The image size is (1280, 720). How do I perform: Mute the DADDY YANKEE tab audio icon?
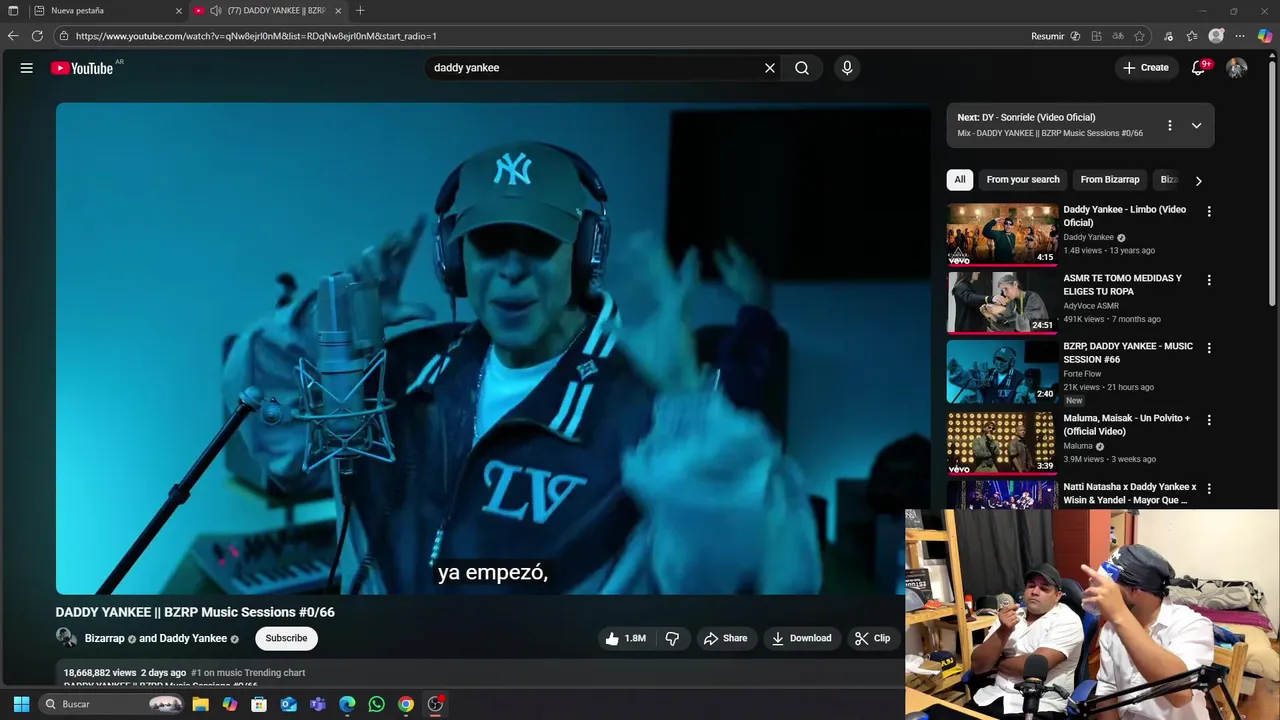[x=216, y=11]
